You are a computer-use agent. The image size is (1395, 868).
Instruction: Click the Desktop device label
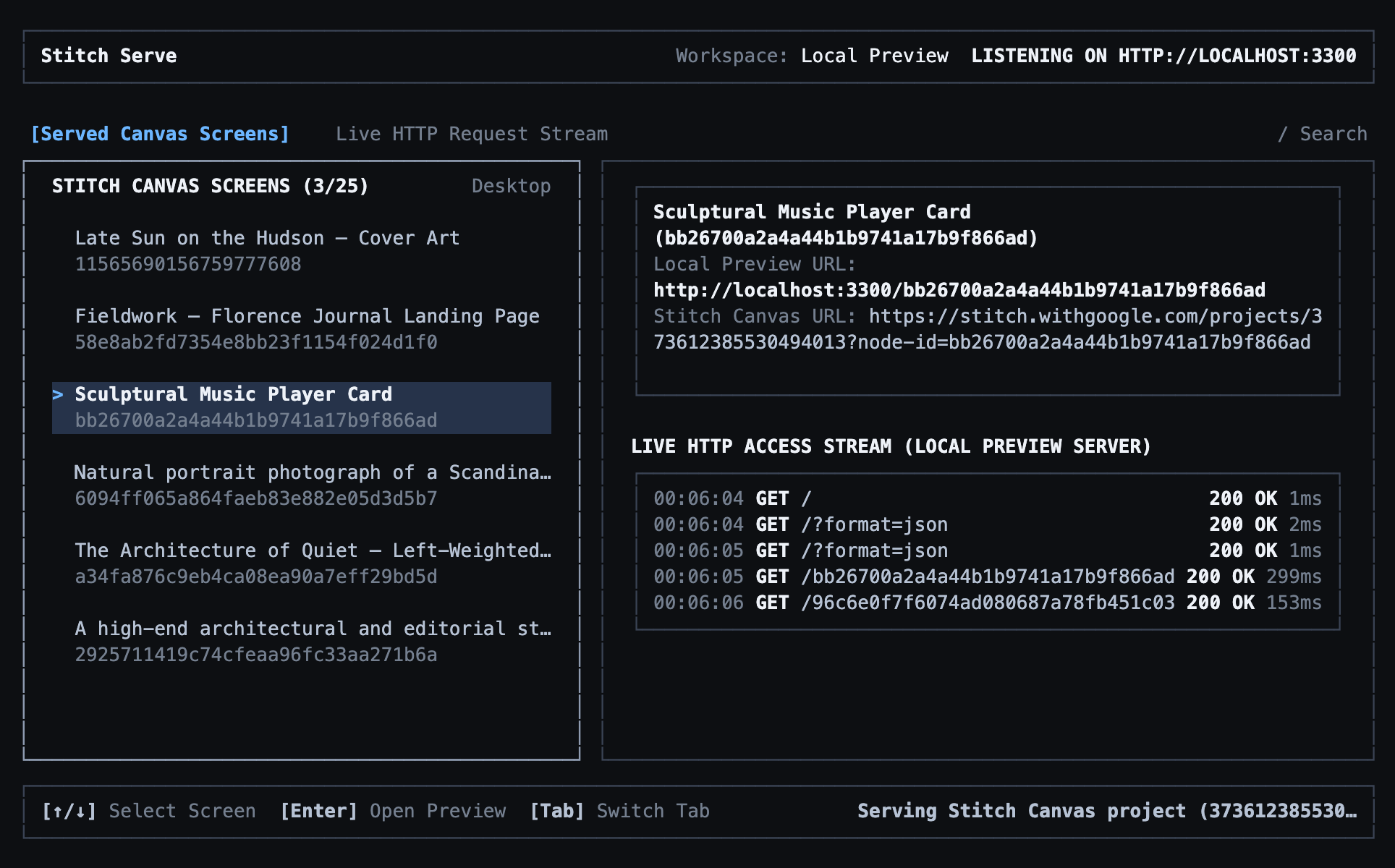511,186
